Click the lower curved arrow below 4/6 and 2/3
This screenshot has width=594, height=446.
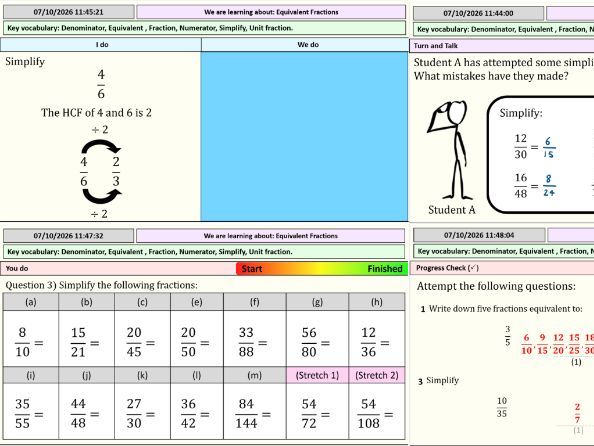click(x=102, y=196)
